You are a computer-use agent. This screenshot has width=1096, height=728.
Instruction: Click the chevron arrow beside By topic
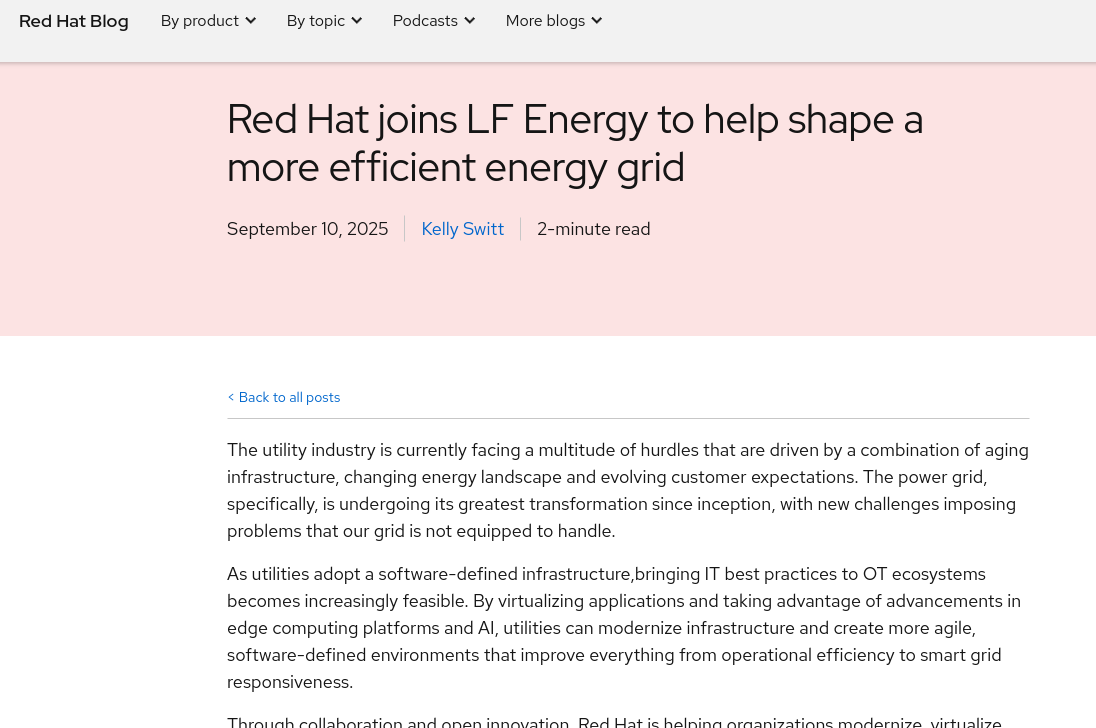pos(356,21)
